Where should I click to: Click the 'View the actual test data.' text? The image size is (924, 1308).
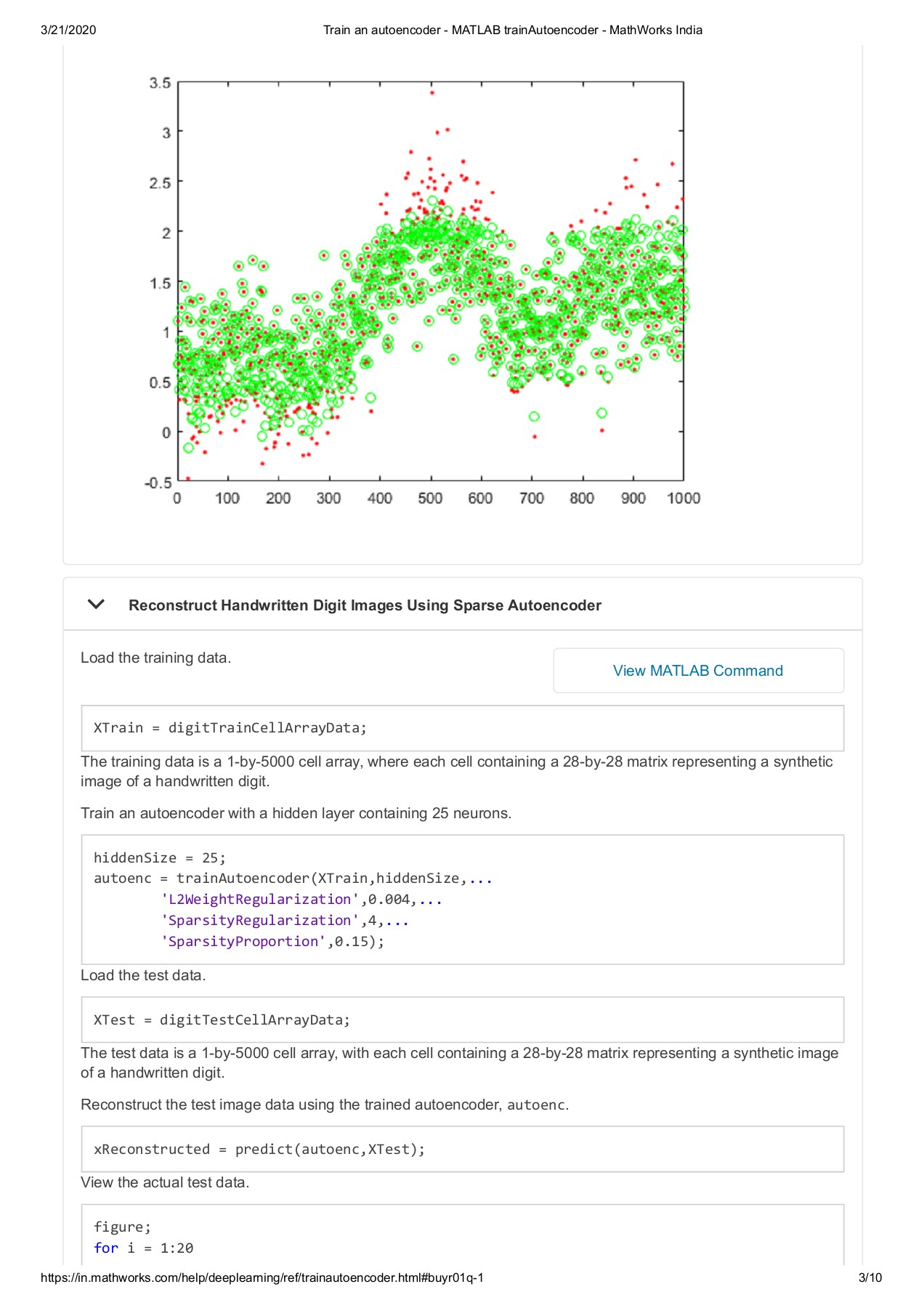pyautogui.click(x=165, y=1182)
